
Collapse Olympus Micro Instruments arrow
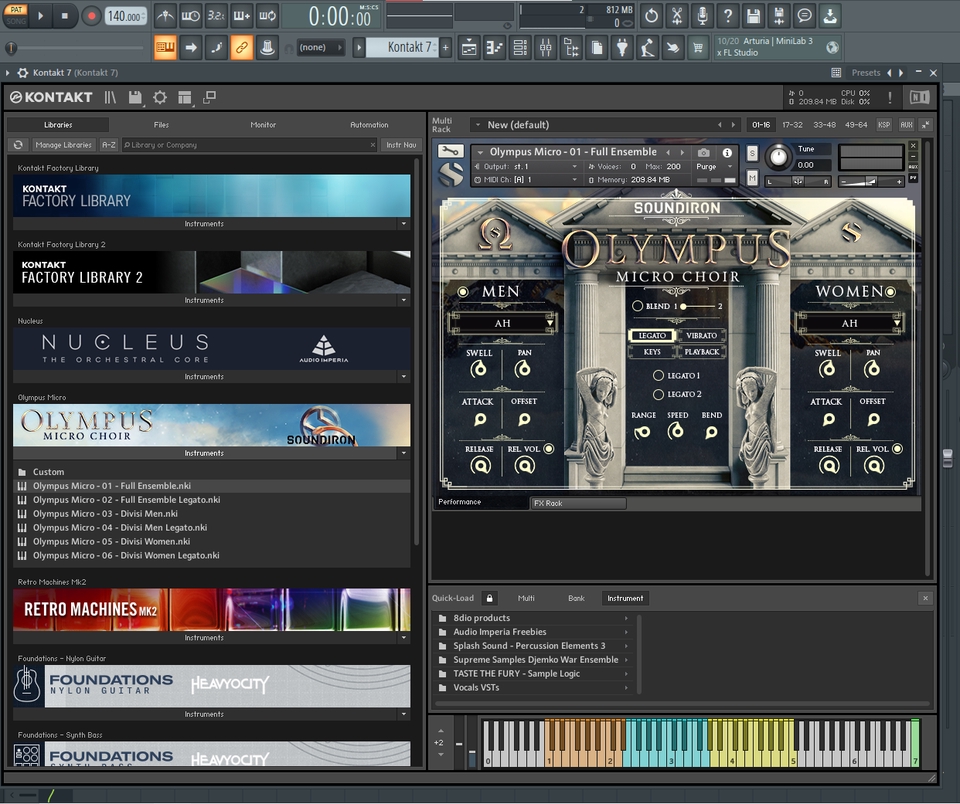(403, 454)
